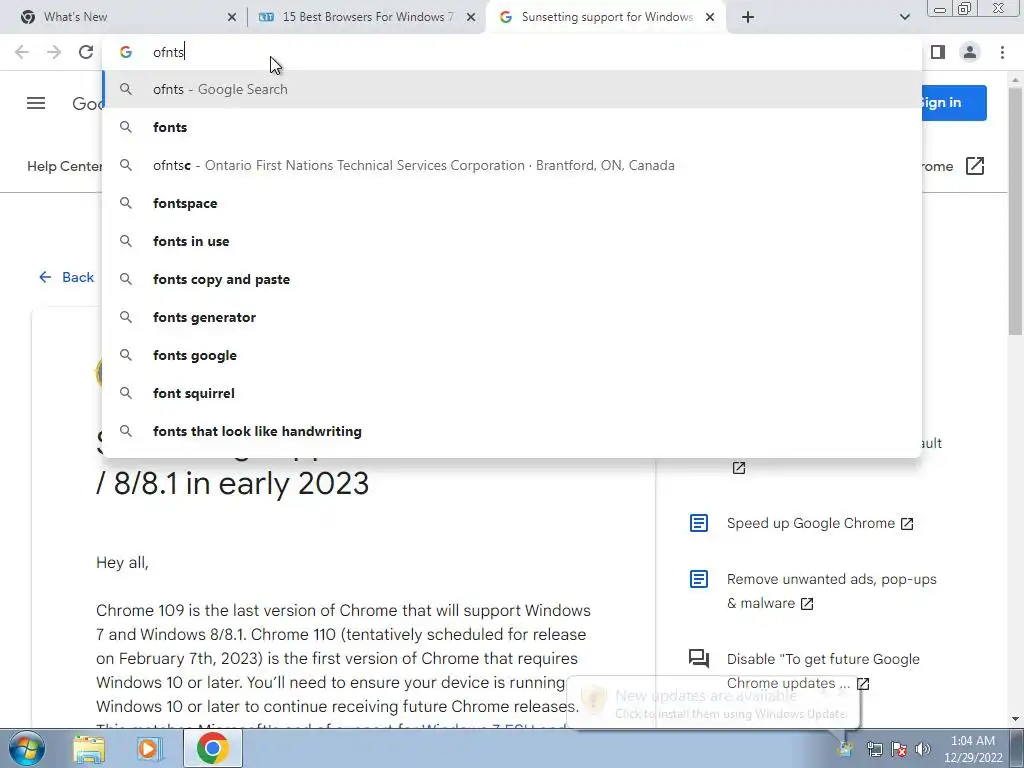The width and height of the screenshot is (1024, 768).
Task: Pick the 'fontspace' suggestion
Action: (512, 203)
